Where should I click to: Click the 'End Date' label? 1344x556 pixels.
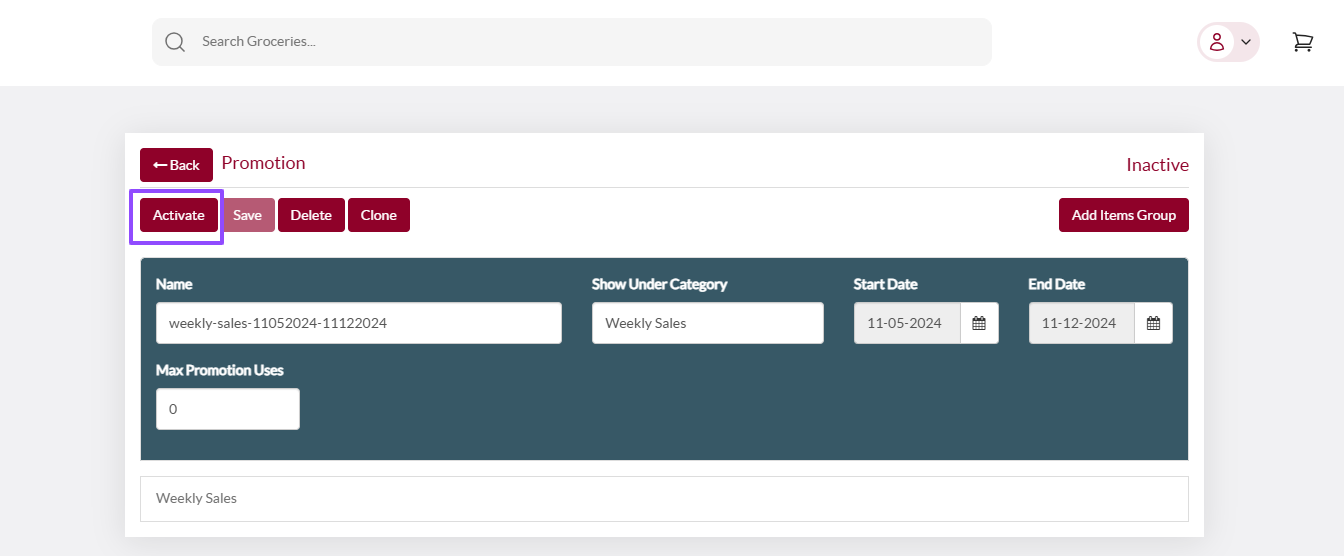coord(1056,284)
